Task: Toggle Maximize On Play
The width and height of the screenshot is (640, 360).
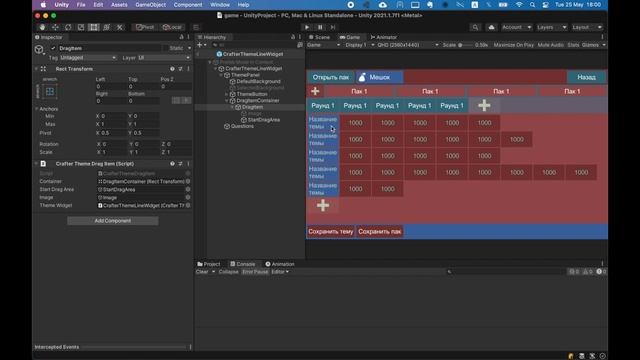Action: pos(513,45)
